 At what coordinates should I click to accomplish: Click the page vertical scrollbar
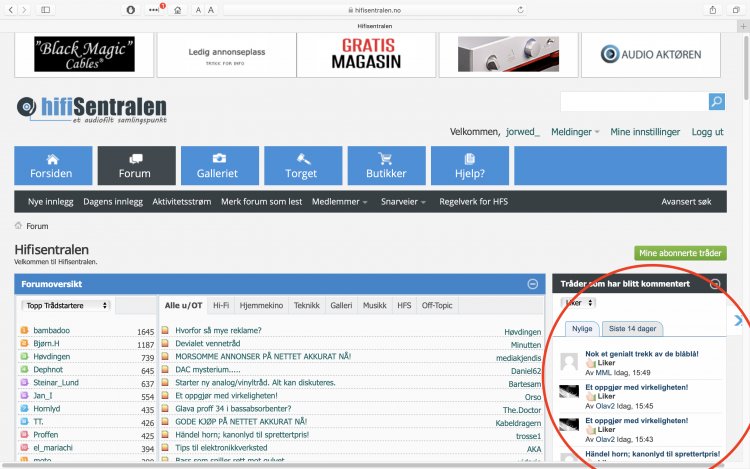click(746, 67)
